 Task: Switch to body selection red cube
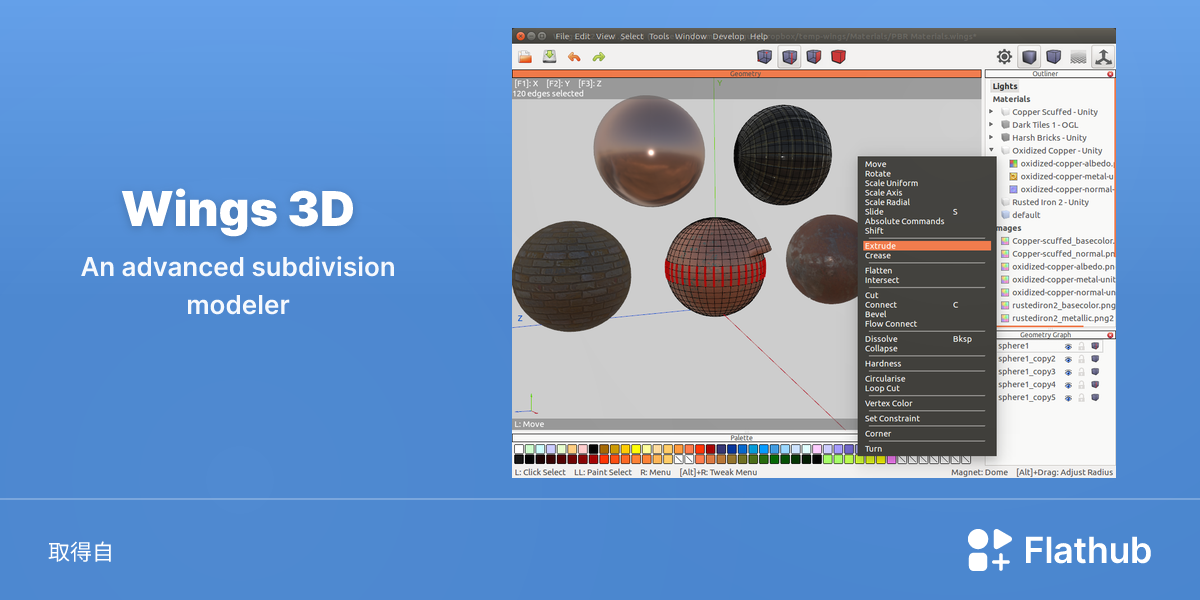pyautogui.click(x=839, y=57)
